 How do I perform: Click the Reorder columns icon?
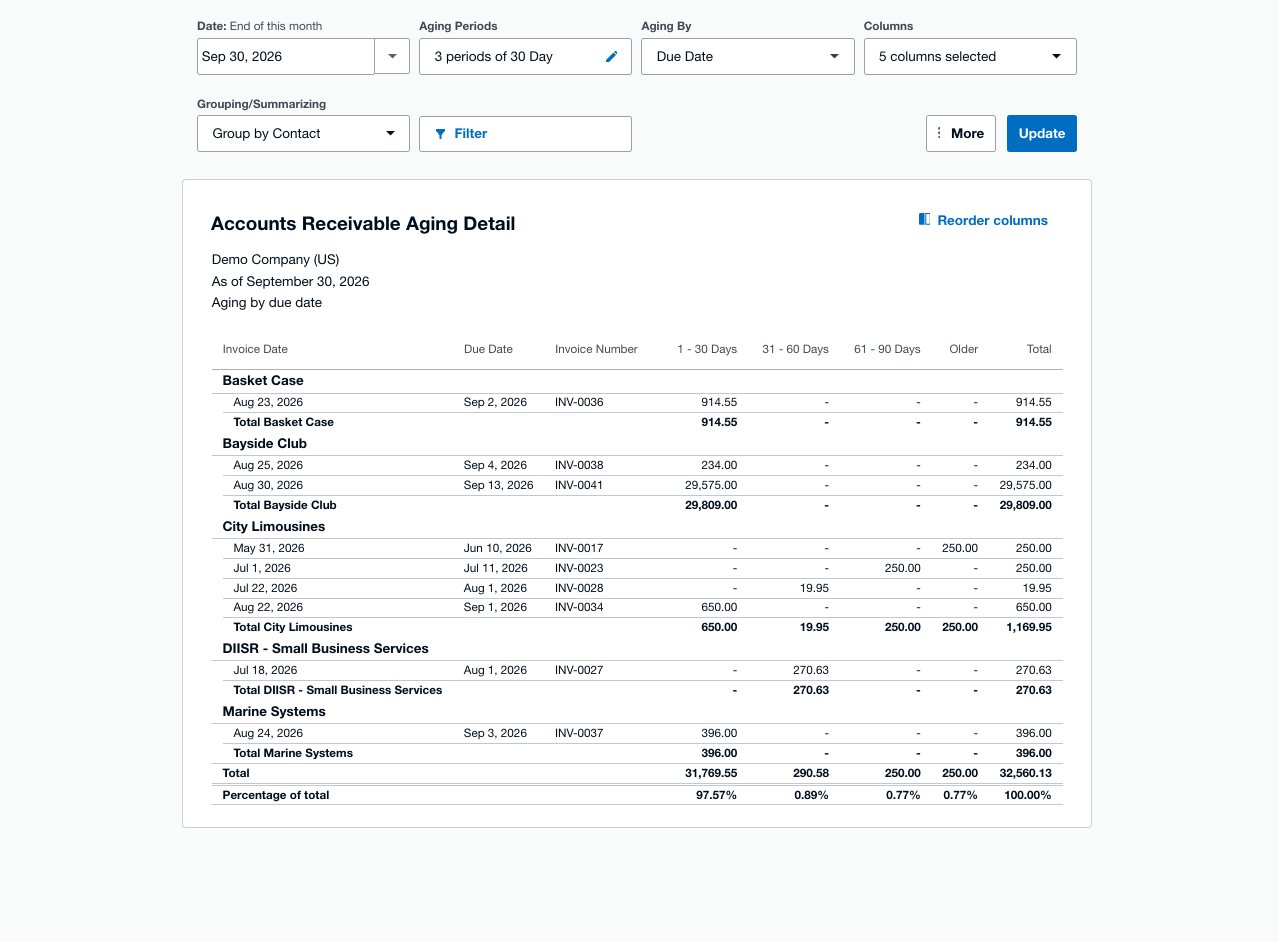(x=925, y=220)
